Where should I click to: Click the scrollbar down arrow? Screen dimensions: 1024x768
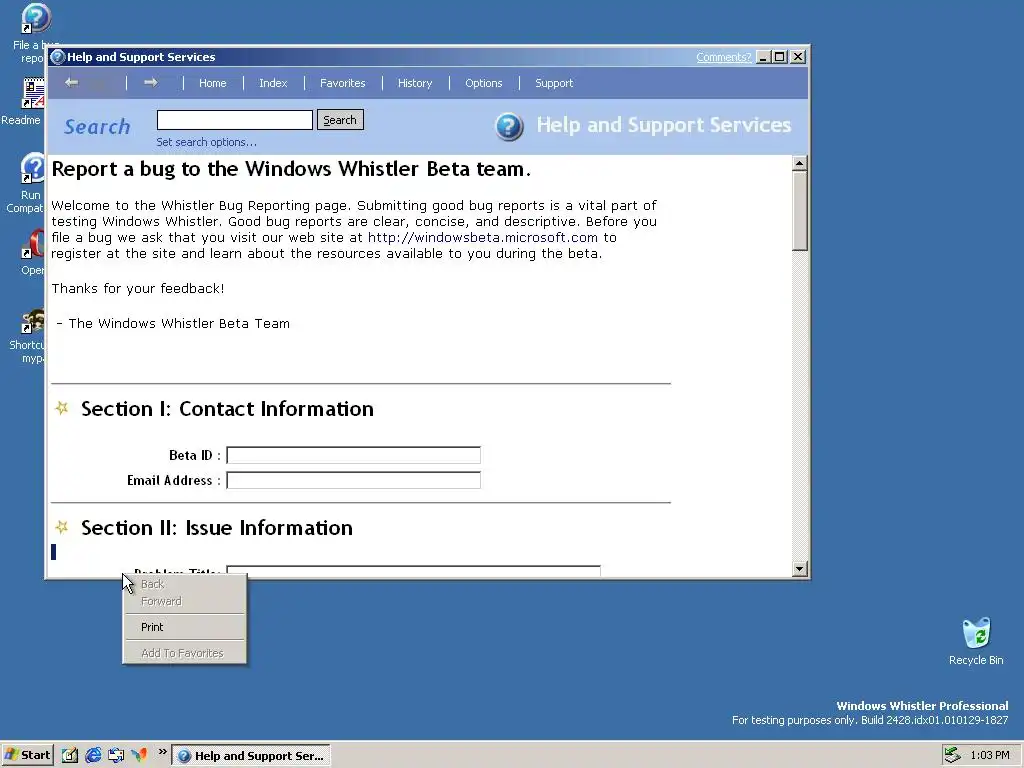(x=799, y=568)
